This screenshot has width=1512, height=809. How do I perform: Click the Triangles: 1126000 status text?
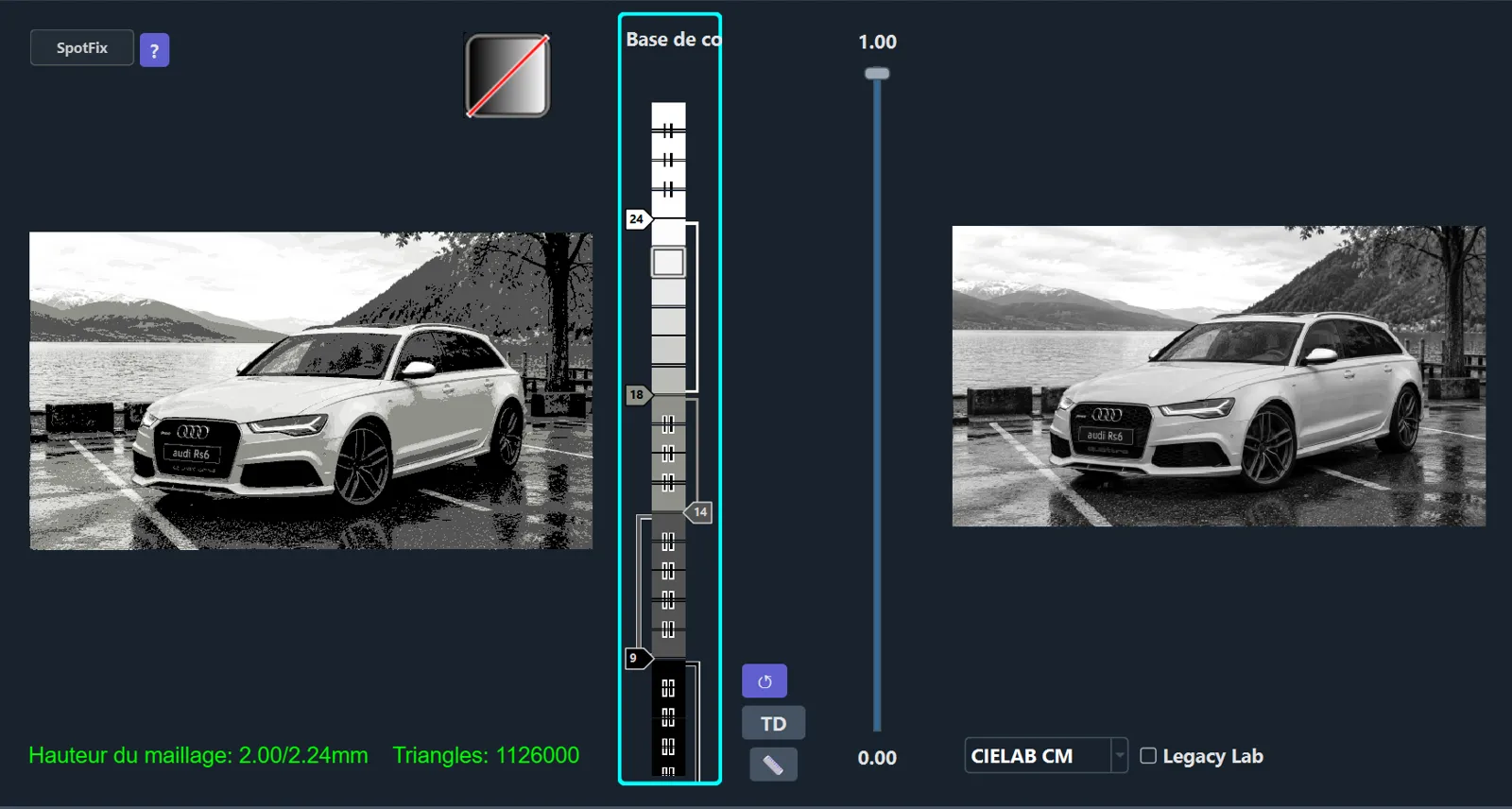(486, 755)
